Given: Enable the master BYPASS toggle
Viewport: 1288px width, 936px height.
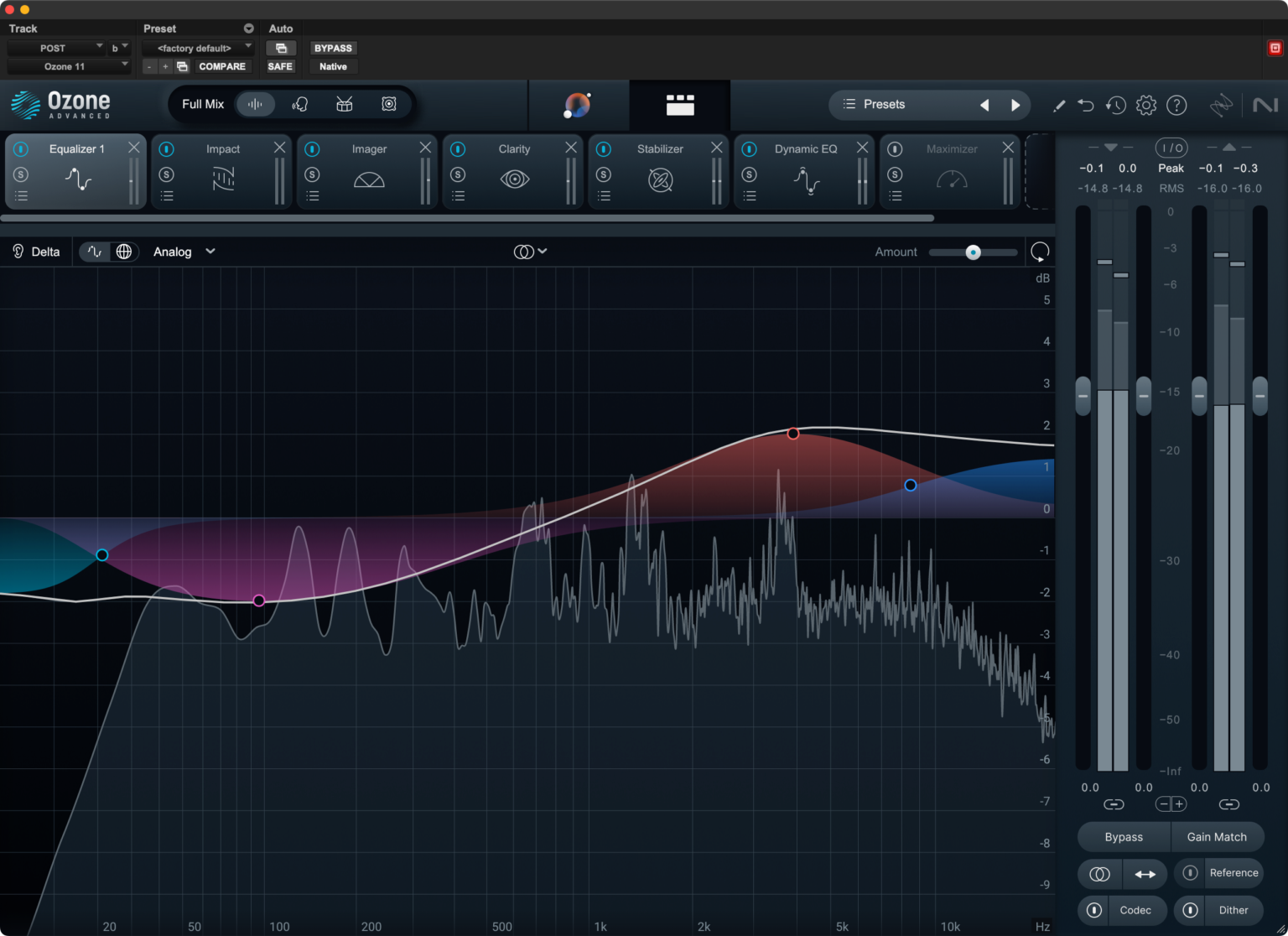Looking at the screenshot, I should click(x=333, y=48).
